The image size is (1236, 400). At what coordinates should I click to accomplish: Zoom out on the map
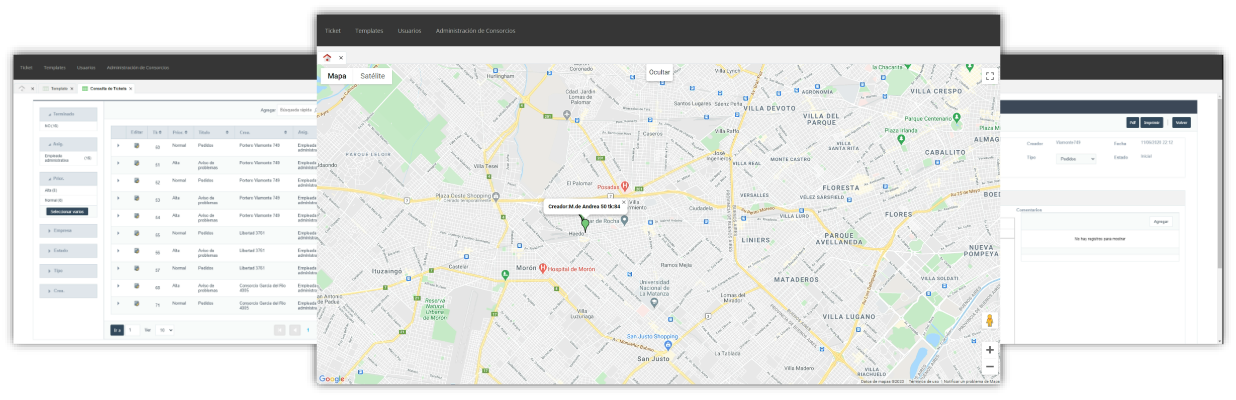989,367
